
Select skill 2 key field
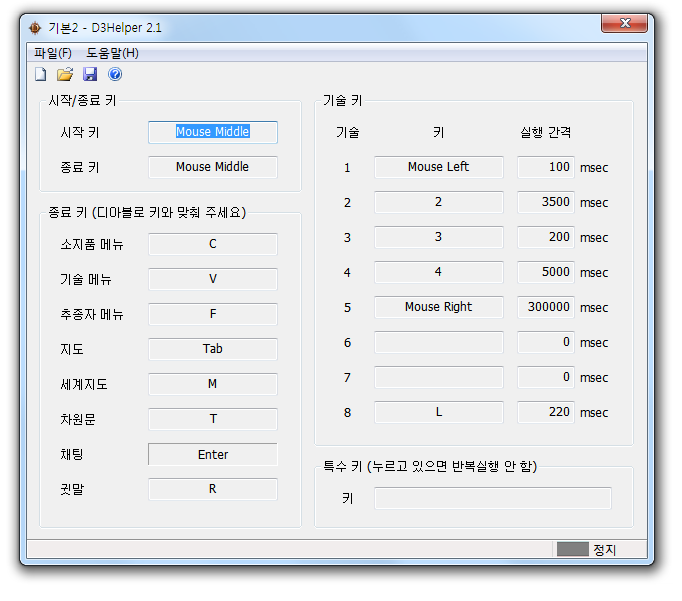439,202
